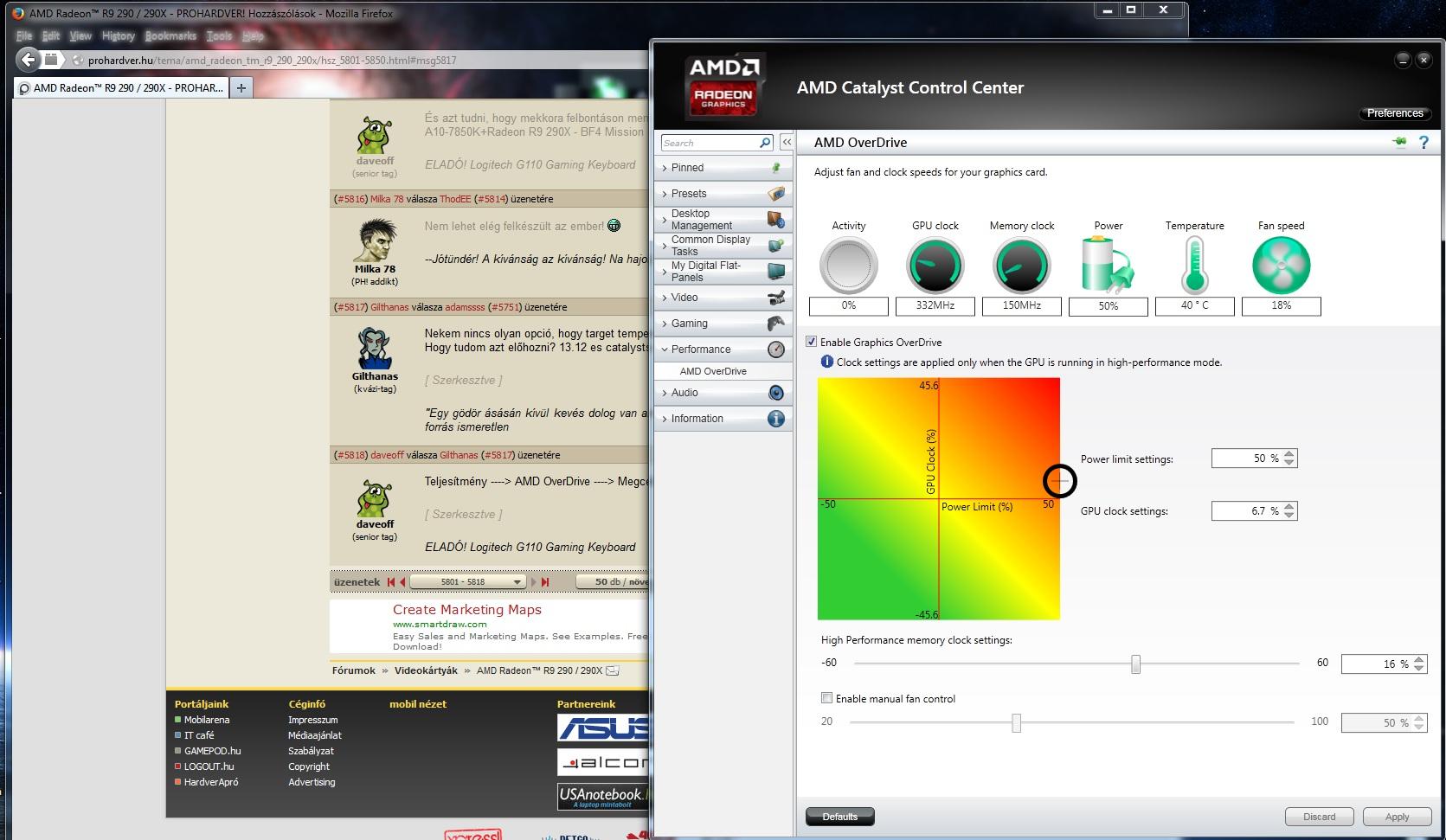
Task: Click the green pin icon in OverDrive header
Action: coord(1399,142)
